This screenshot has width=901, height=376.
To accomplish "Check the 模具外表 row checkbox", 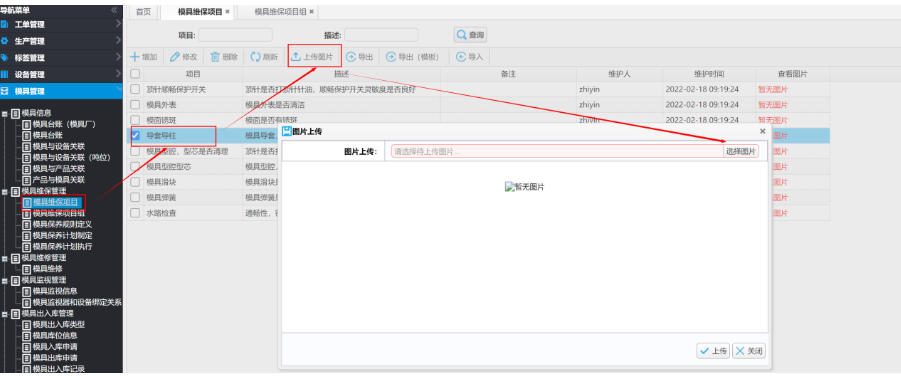I will [x=134, y=105].
